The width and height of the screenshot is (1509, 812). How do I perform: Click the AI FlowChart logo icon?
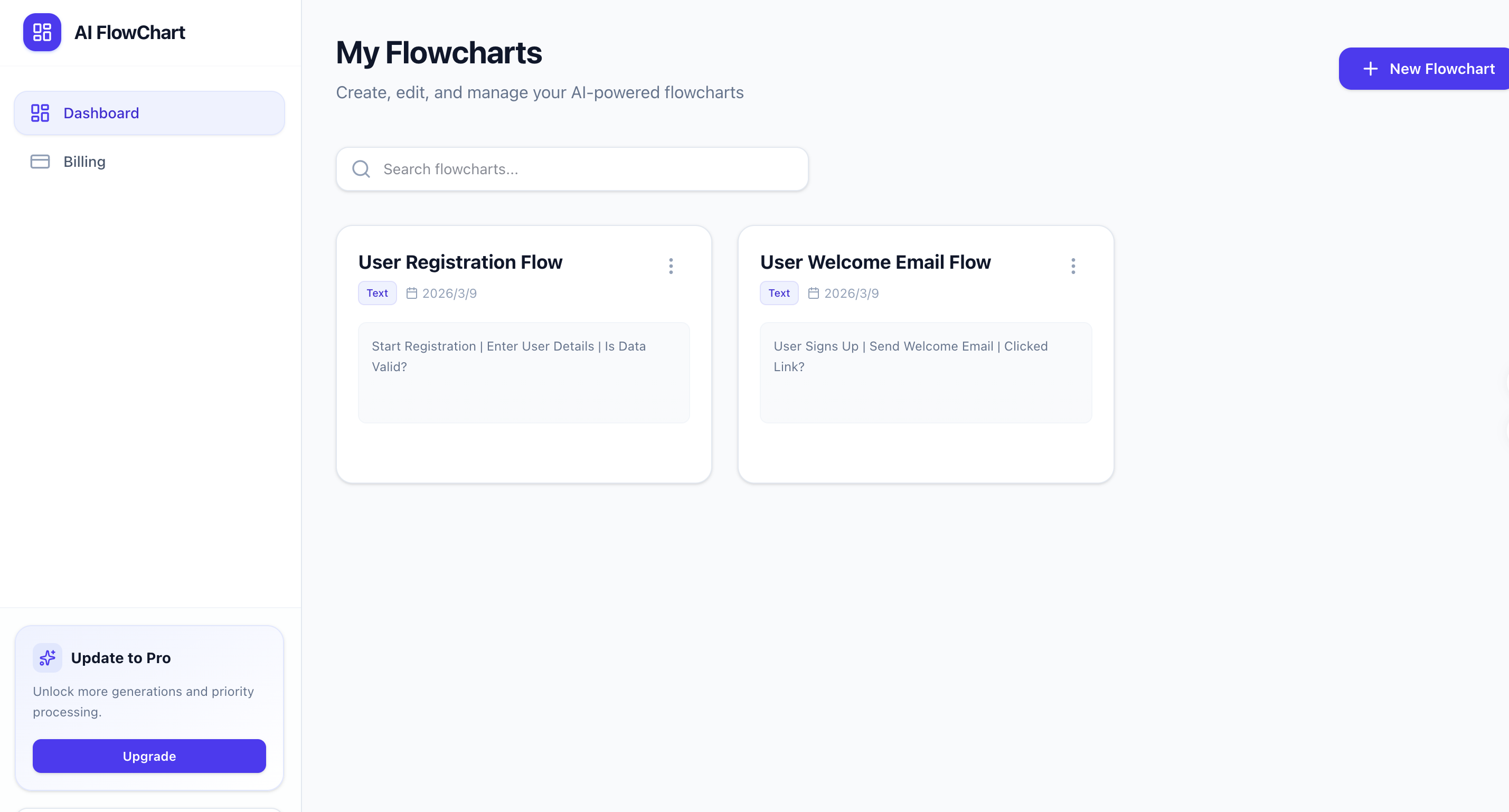42,33
